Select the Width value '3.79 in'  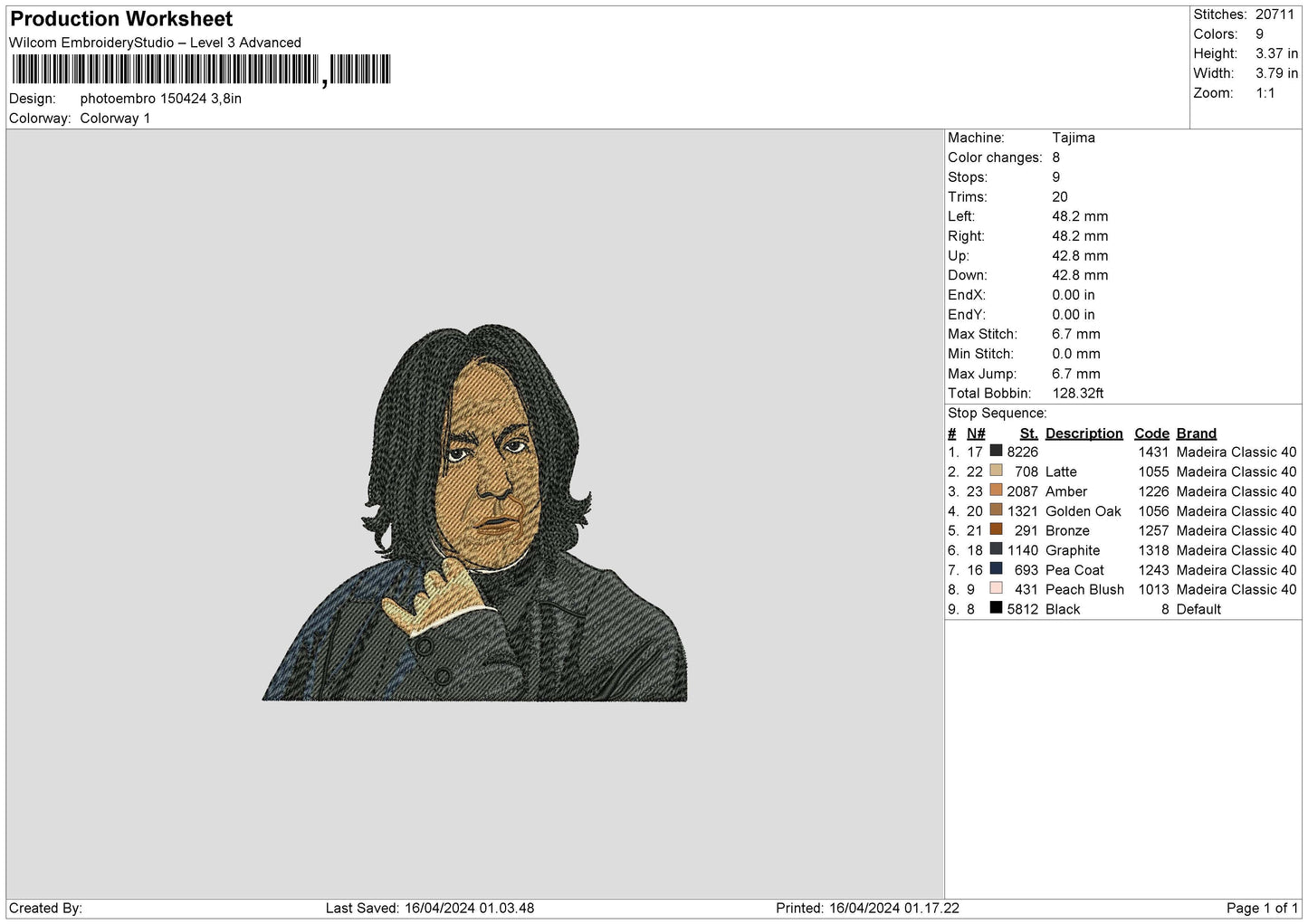1277,73
